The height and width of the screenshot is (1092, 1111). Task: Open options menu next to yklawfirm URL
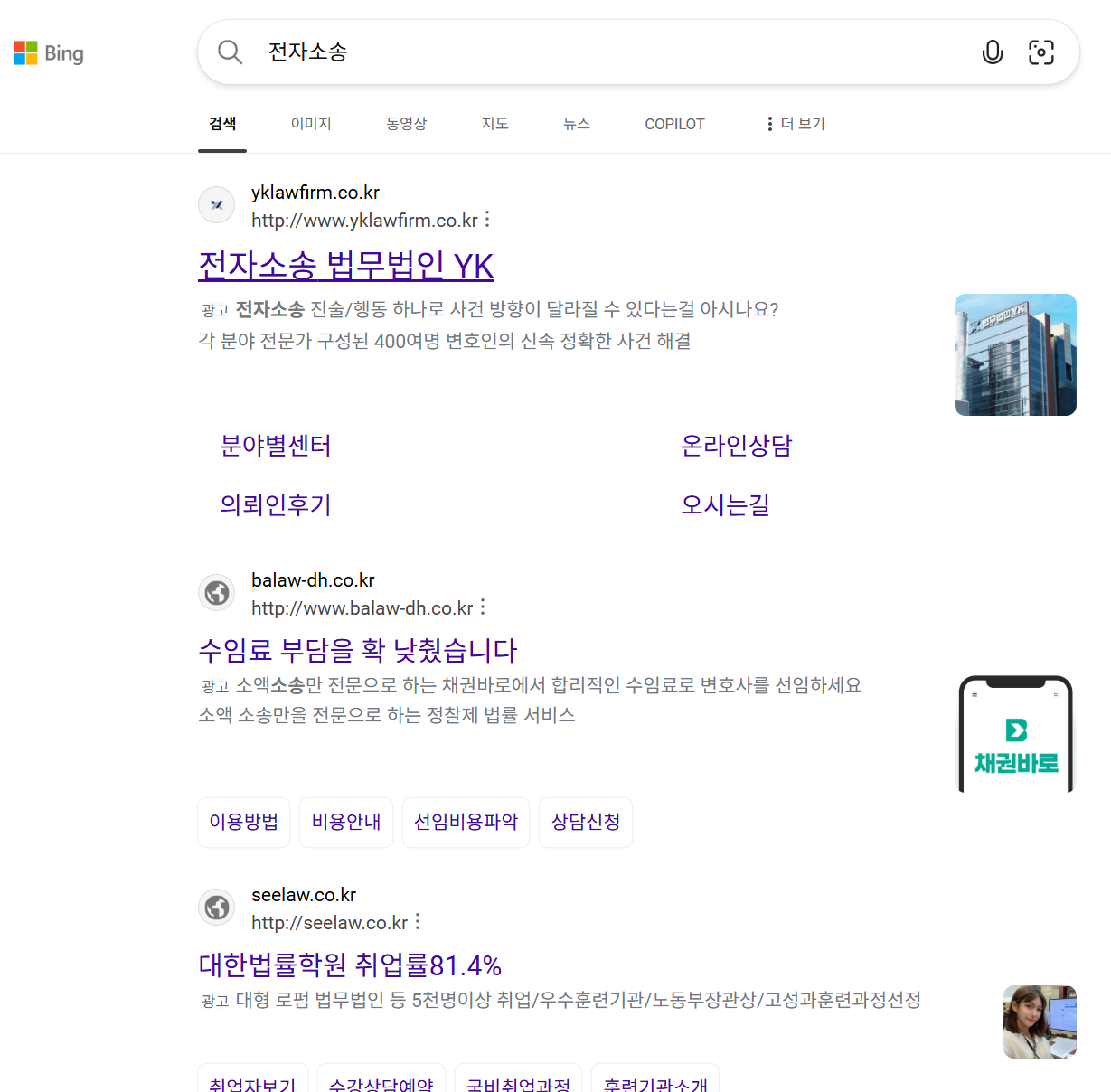487,220
